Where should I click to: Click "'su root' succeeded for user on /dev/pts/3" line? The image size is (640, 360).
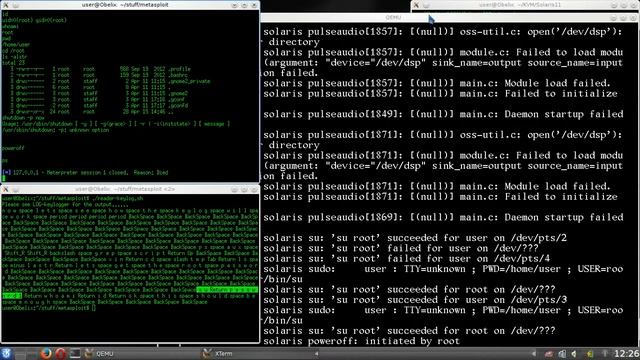[415, 300]
